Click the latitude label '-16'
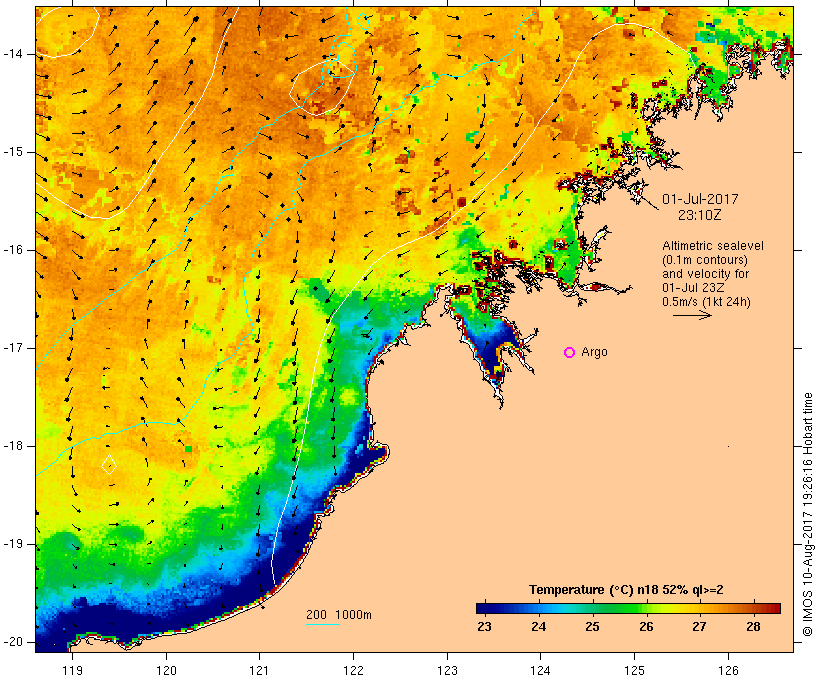This screenshot has height=680, width=820. pos(13,251)
